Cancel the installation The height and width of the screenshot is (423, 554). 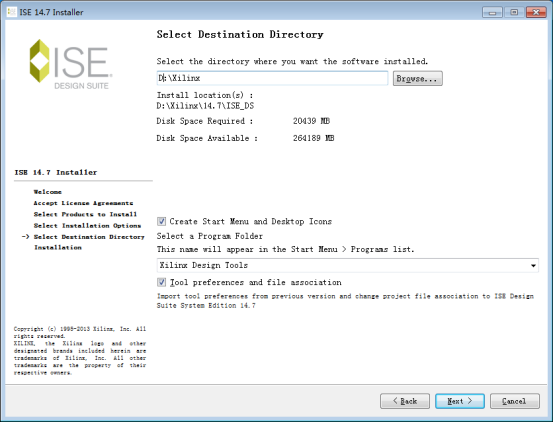515,401
